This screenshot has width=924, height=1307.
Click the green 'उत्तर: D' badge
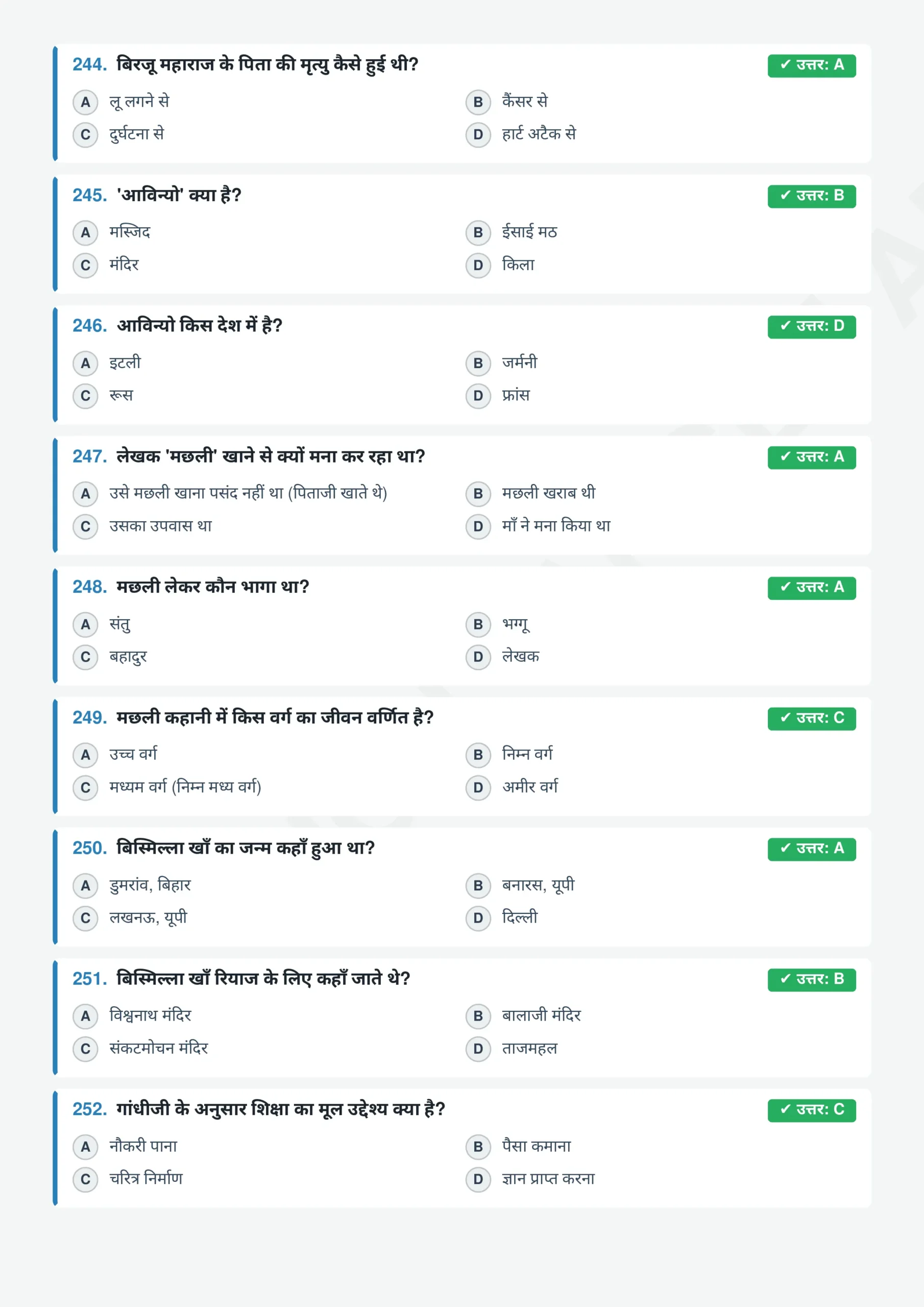(x=811, y=327)
